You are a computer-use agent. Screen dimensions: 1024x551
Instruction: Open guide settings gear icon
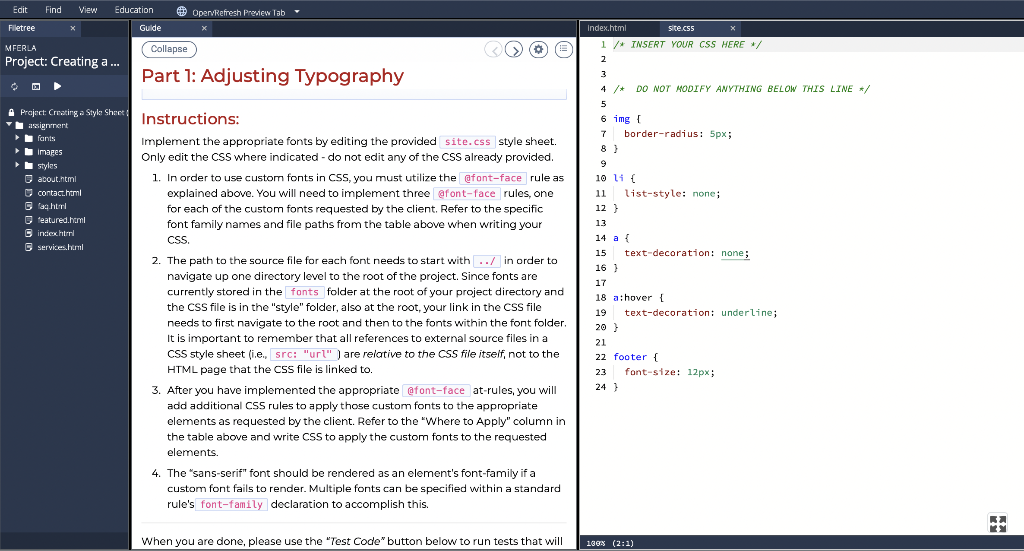[539, 49]
